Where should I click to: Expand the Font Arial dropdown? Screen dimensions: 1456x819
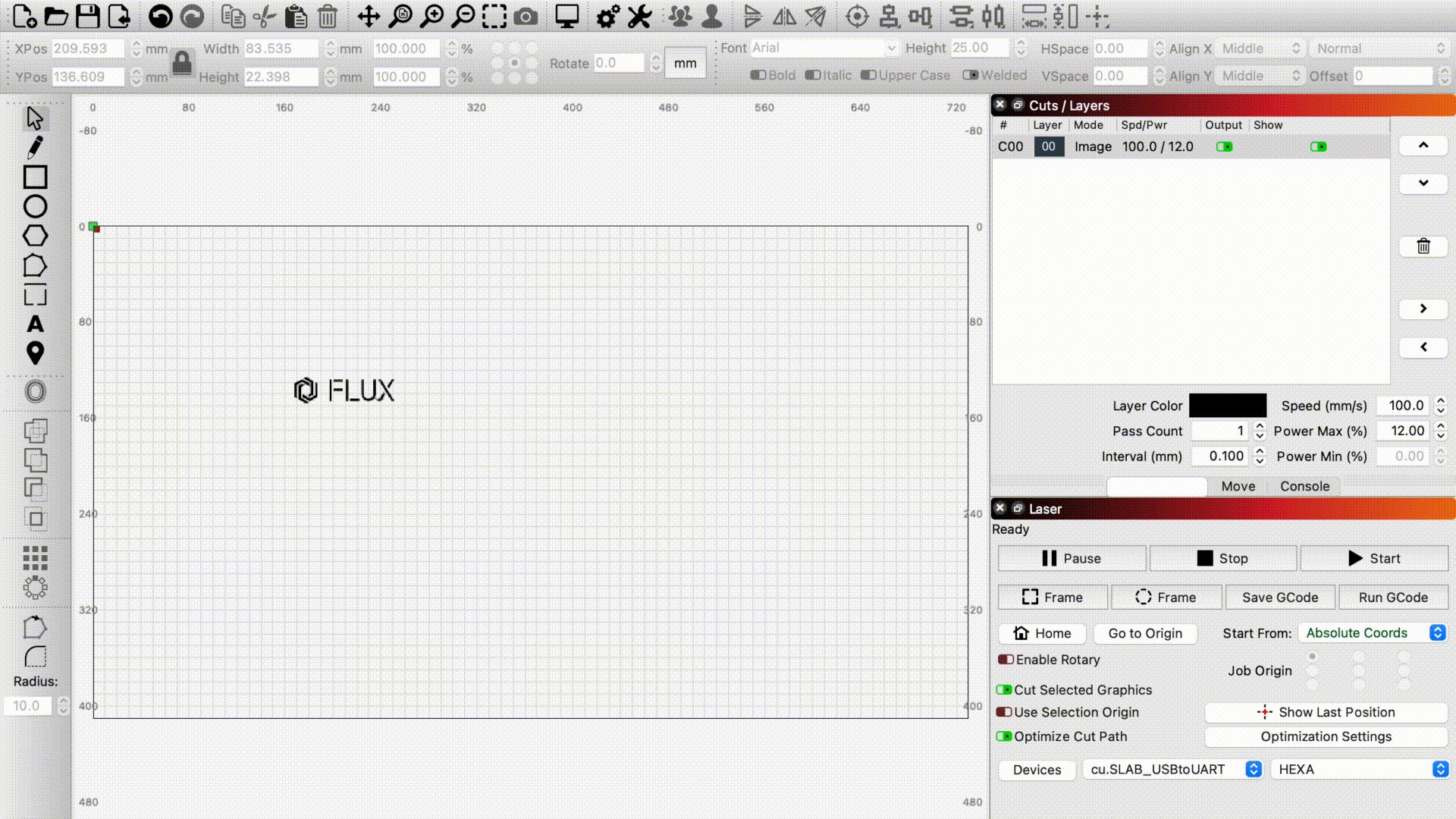(x=824, y=48)
